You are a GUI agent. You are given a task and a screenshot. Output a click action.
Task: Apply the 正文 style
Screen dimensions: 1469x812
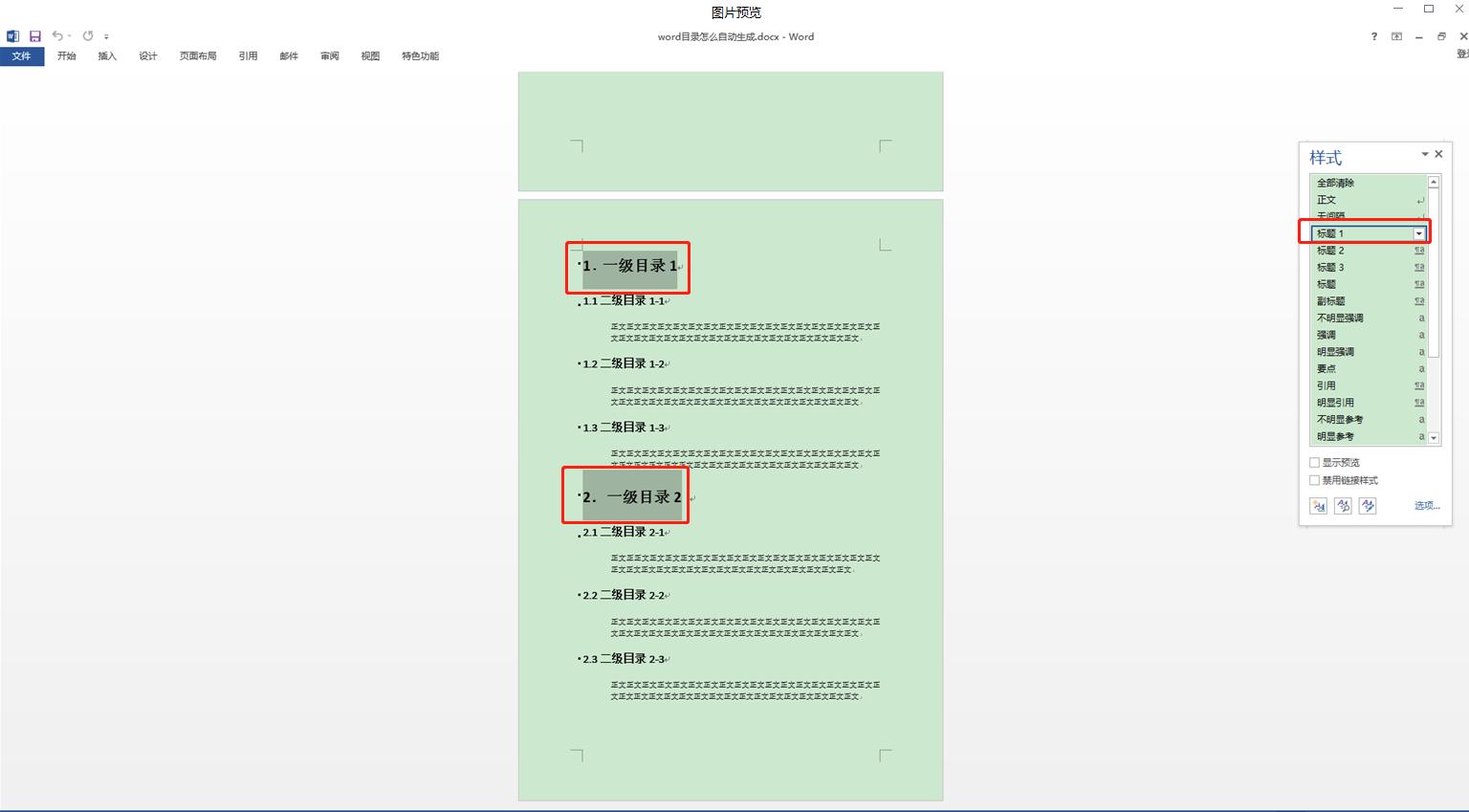(1368, 200)
